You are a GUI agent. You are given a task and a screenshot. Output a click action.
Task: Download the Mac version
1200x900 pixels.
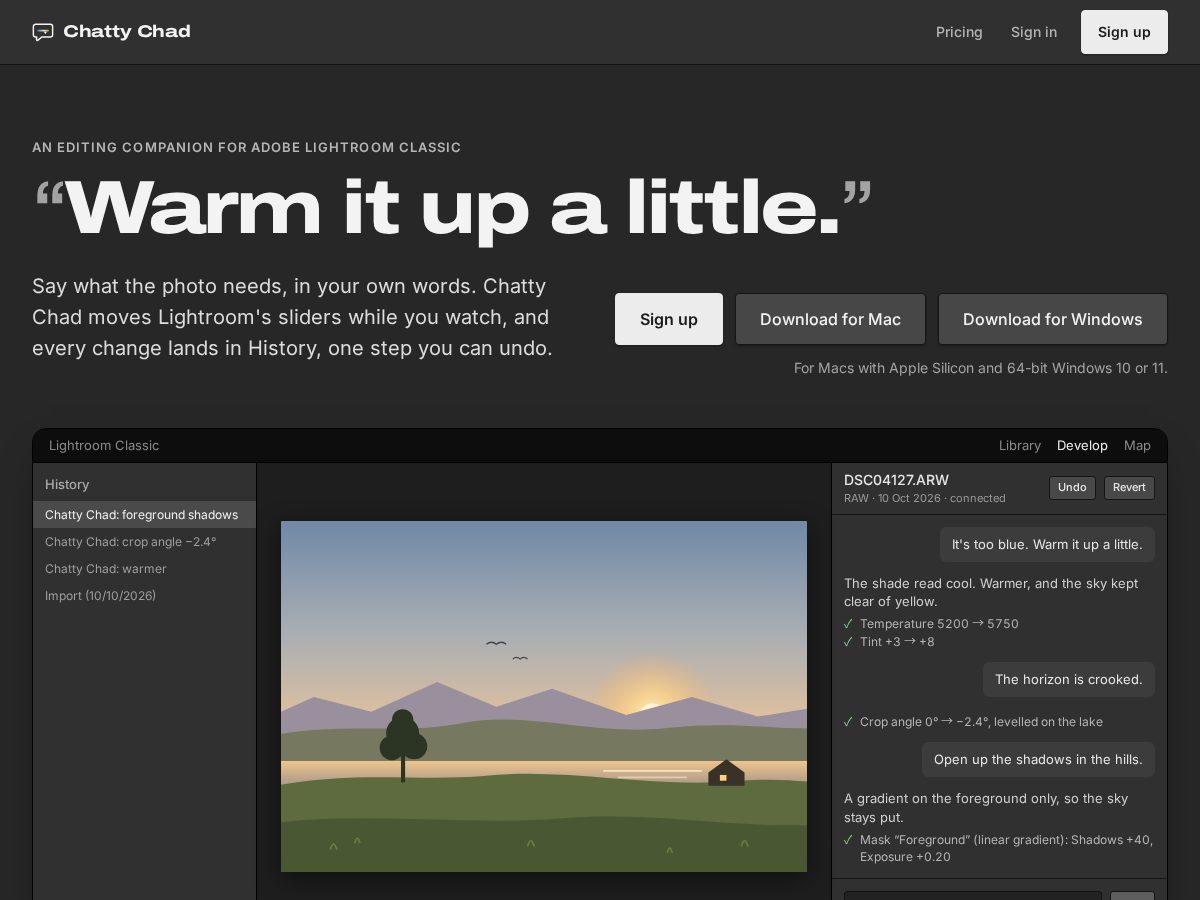[x=830, y=319]
